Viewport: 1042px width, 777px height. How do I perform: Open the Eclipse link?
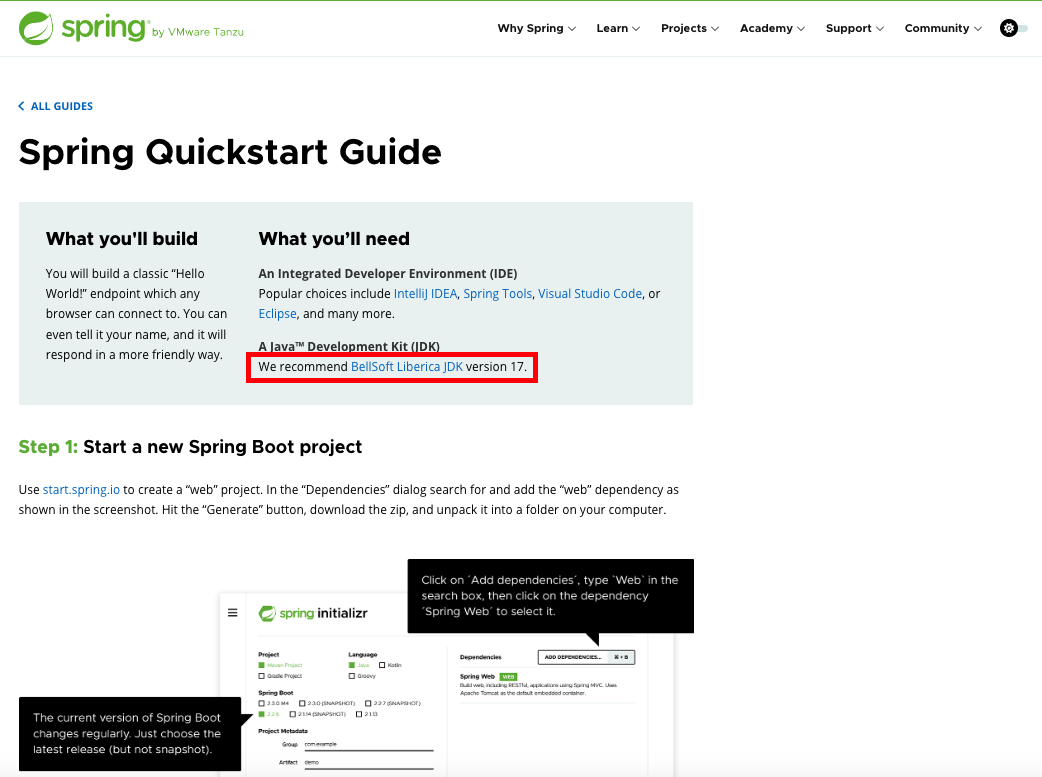277,314
